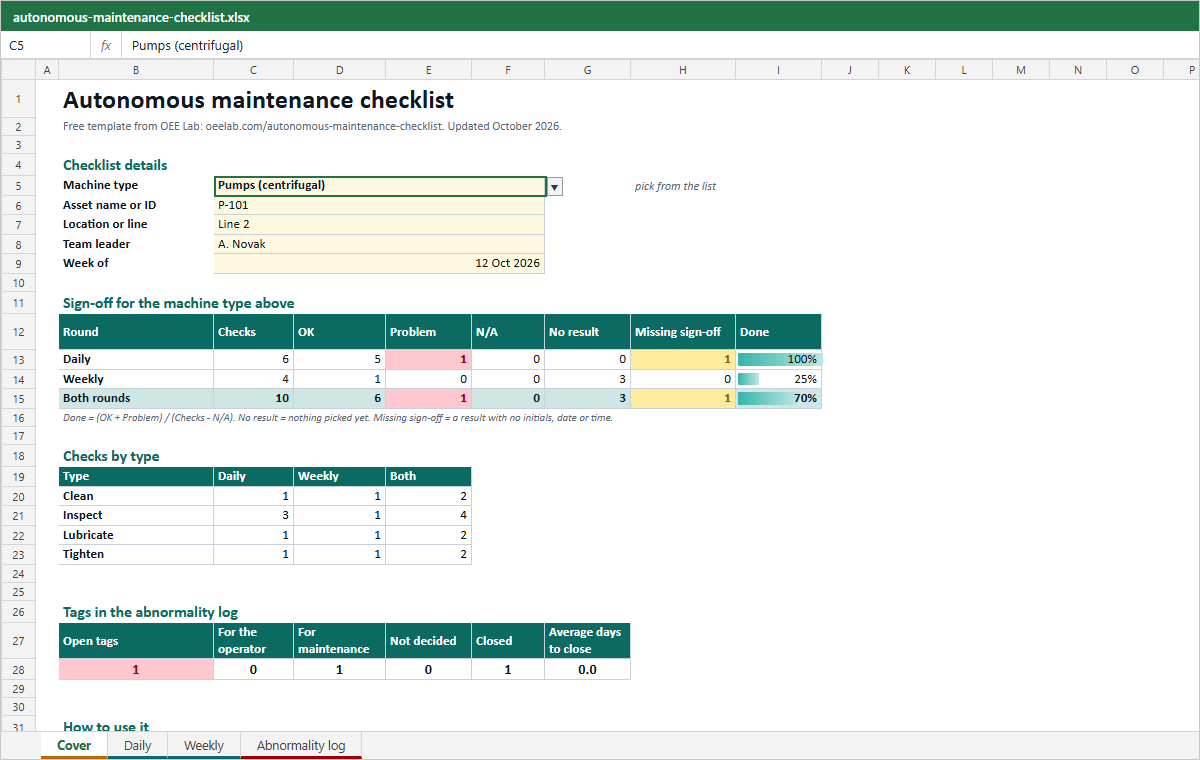Click the average days value 0.0
The height and width of the screenshot is (760, 1200).
pyautogui.click(x=587, y=669)
